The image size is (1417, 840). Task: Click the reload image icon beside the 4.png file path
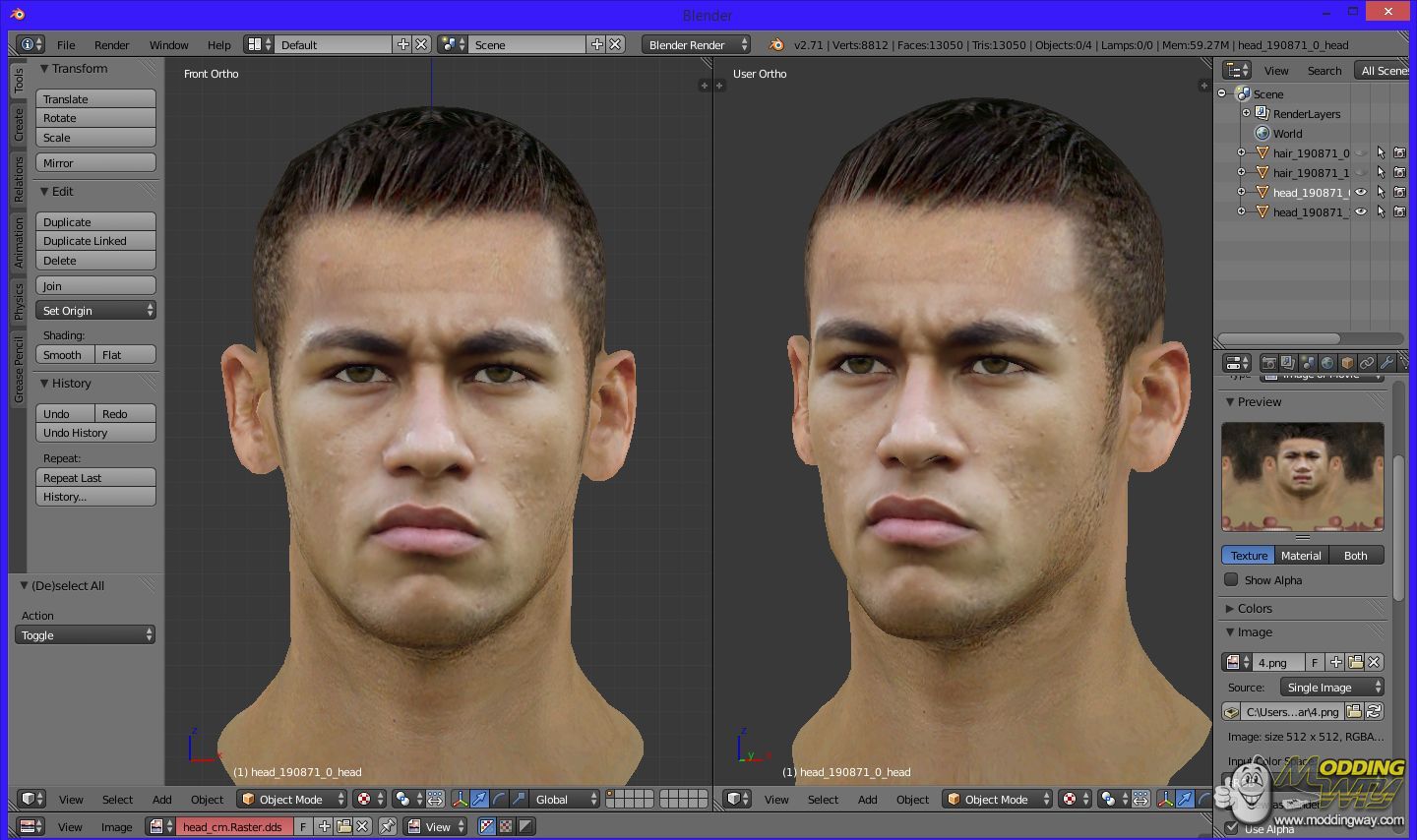1374,711
